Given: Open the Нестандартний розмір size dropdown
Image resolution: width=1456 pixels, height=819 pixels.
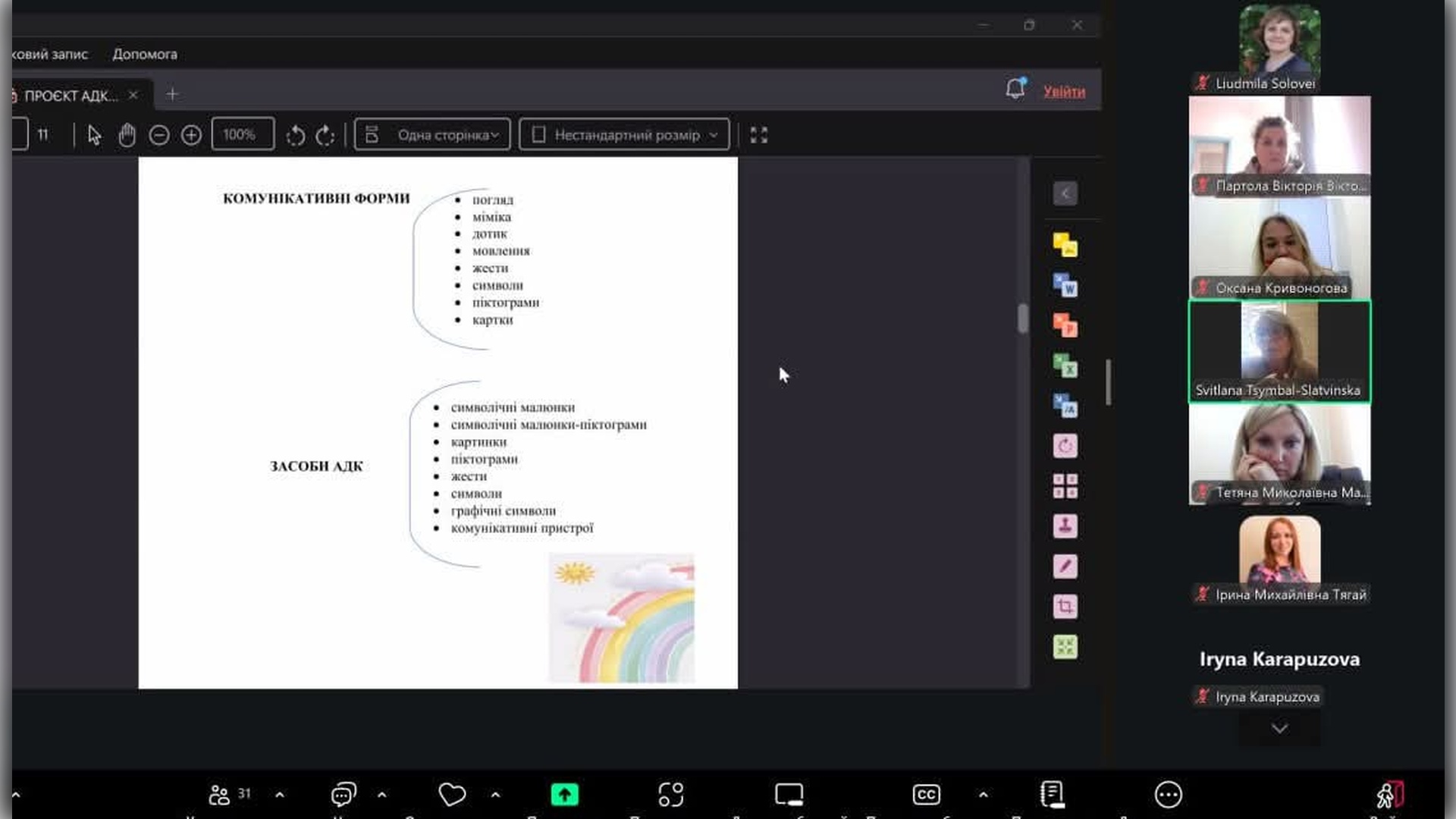Looking at the screenshot, I should point(624,135).
